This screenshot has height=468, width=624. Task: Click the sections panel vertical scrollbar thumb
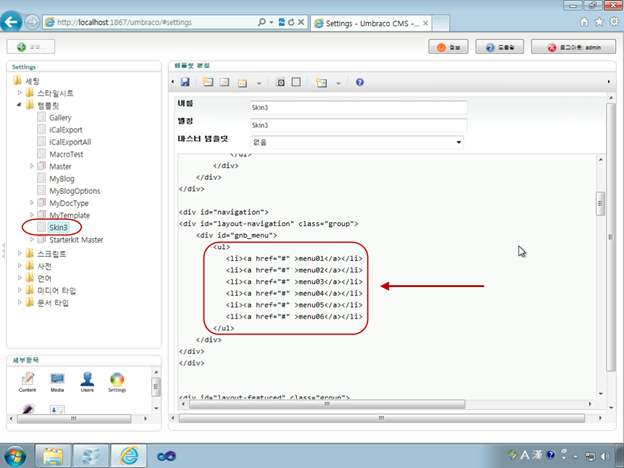(x=156, y=387)
